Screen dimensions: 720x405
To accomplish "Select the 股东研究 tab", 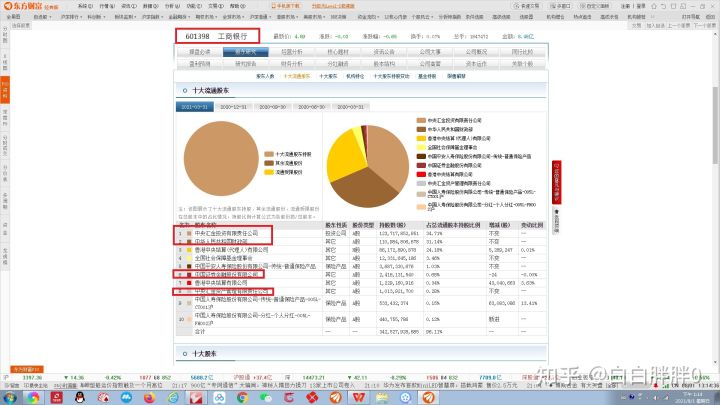I will coord(246,52).
